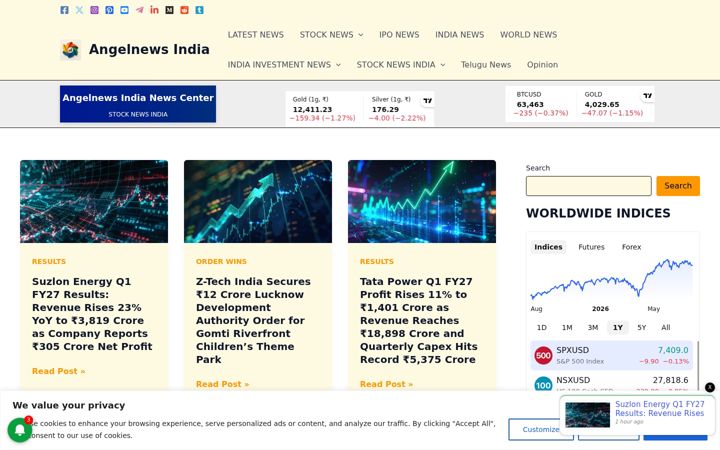Viewport: 720px width, 450px height.
Task: Close the Suzlon Energy notification popup
Action: pyautogui.click(x=709, y=387)
